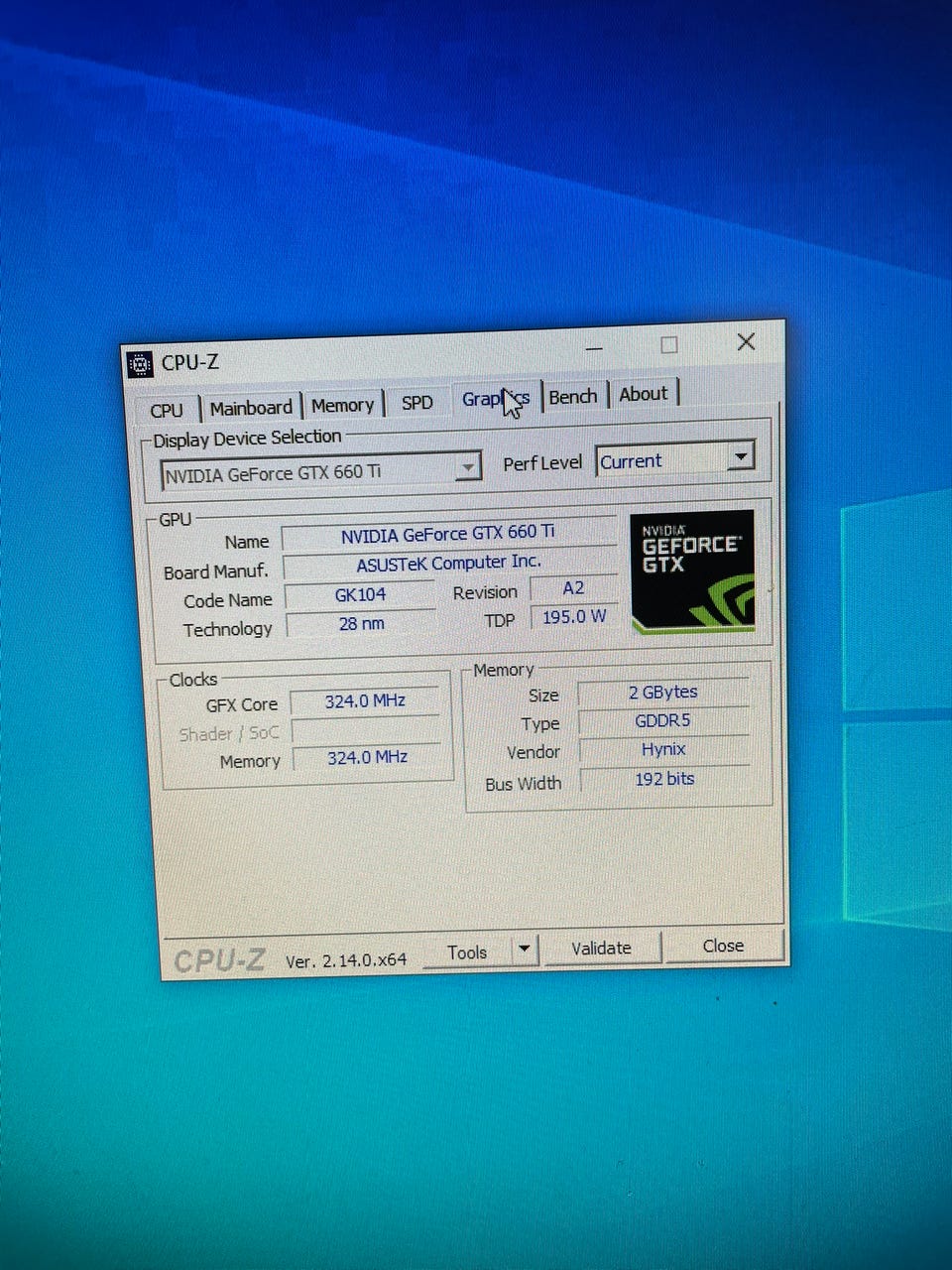Open the Tools dropdown arrow
Screen dimensions: 952x1270
pyautogui.click(x=524, y=951)
